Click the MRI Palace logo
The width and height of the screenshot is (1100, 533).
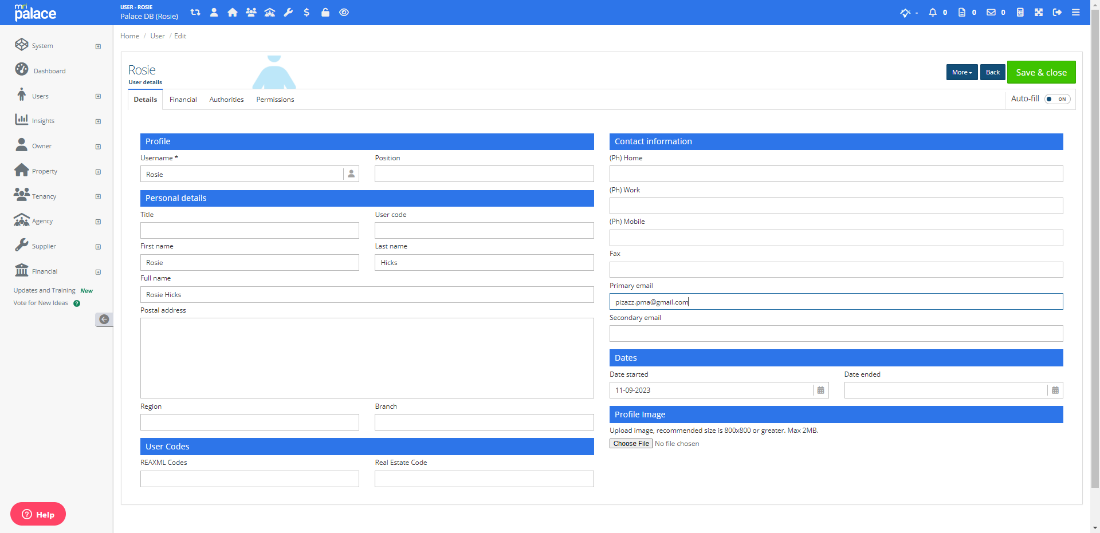(x=35, y=12)
